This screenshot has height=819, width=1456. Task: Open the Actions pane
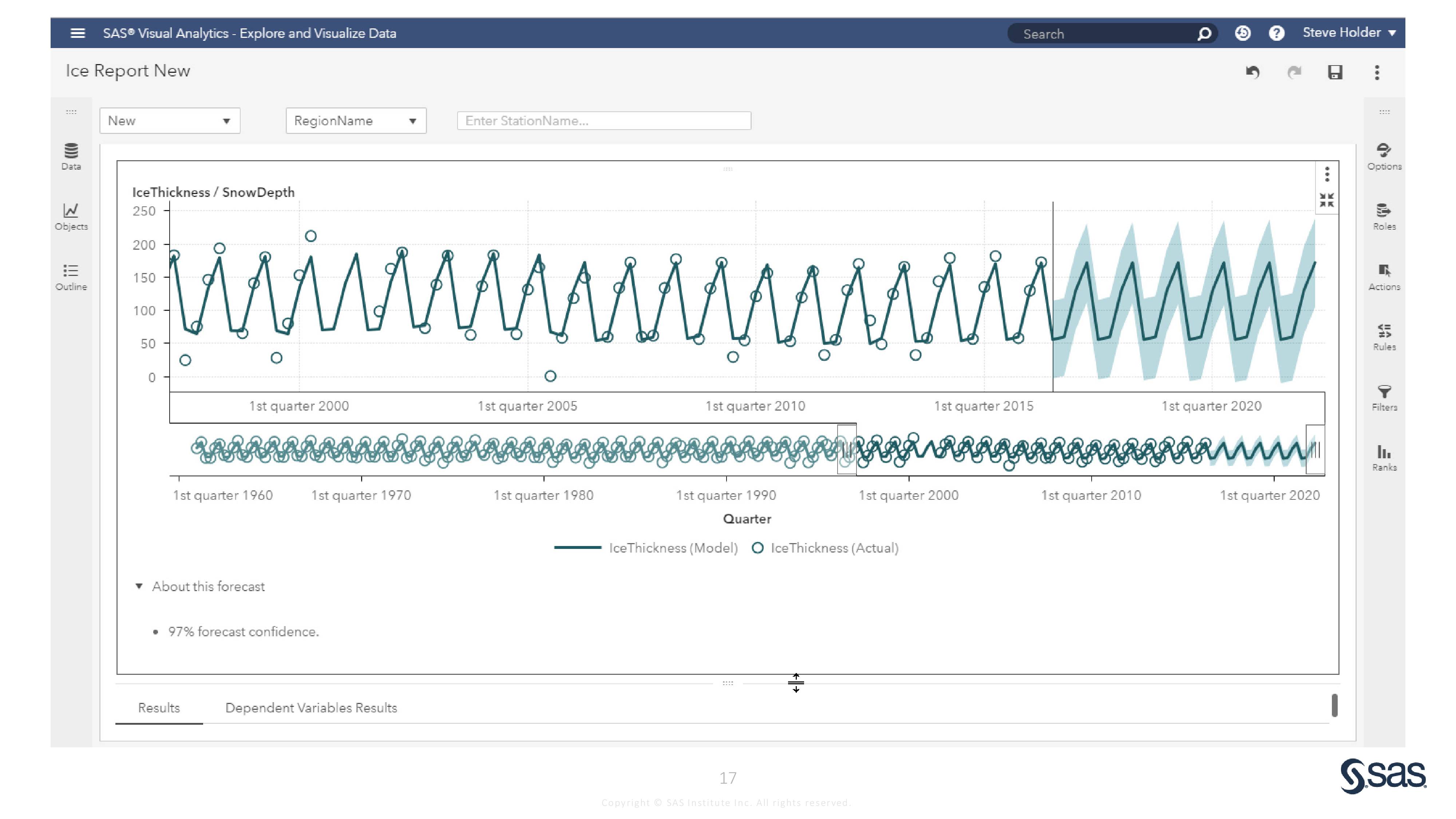1384,277
